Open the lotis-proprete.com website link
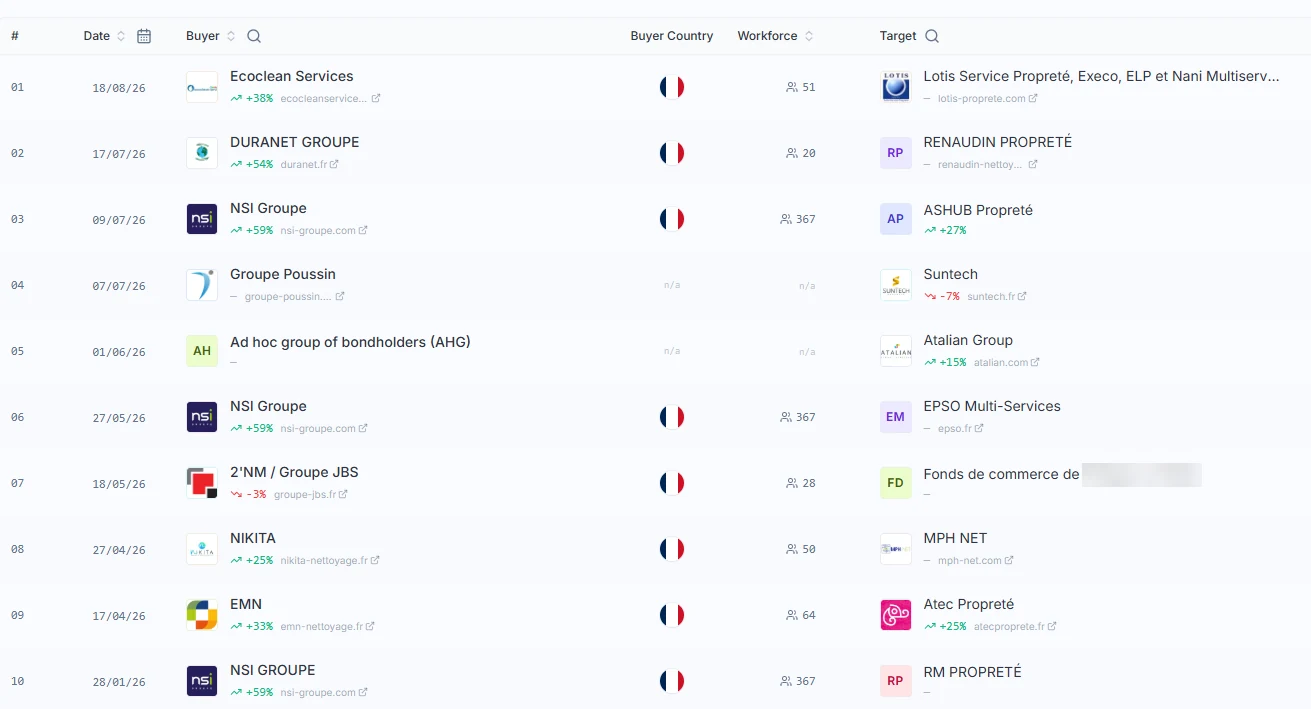Viewport: 1311px width, 709px height. click(x=988, y=99)
